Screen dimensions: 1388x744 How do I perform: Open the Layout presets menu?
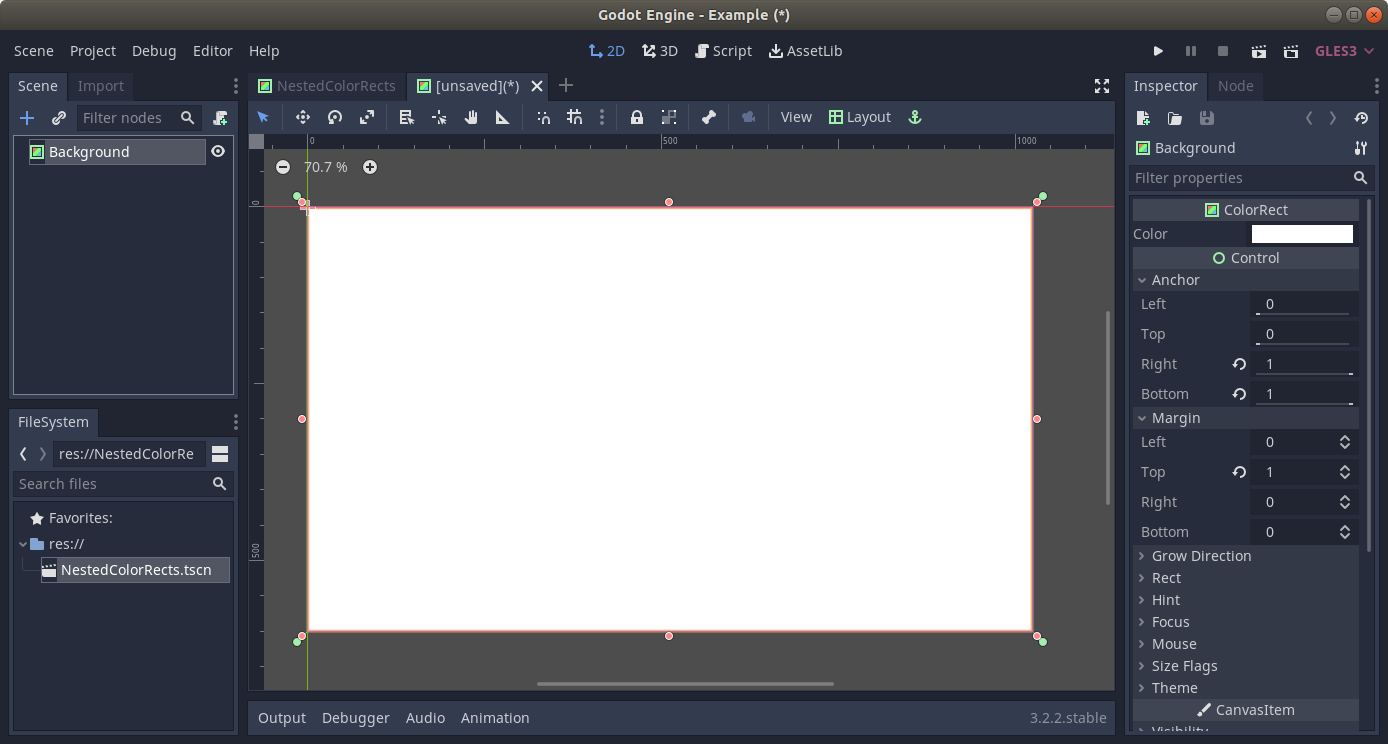[860, 117]
